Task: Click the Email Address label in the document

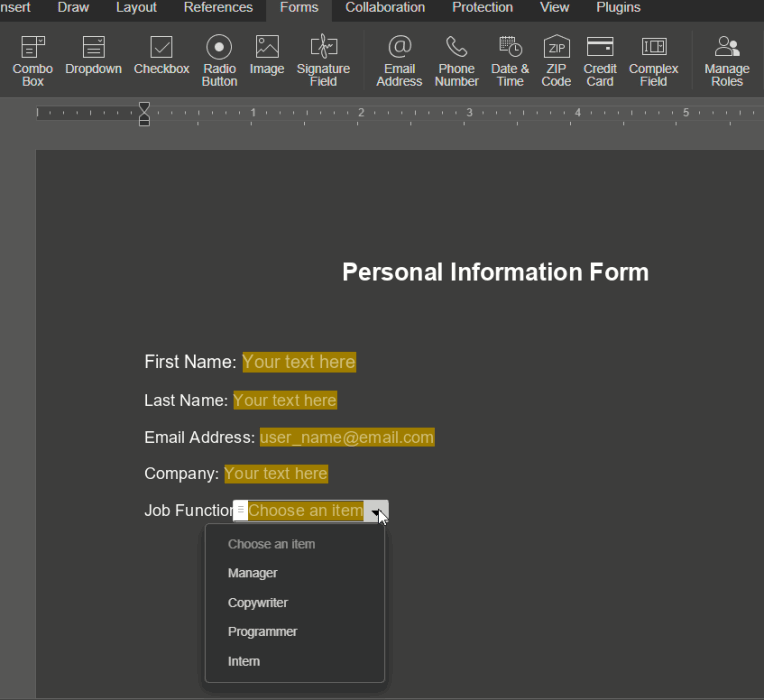Action: click(x=199, y=437)
